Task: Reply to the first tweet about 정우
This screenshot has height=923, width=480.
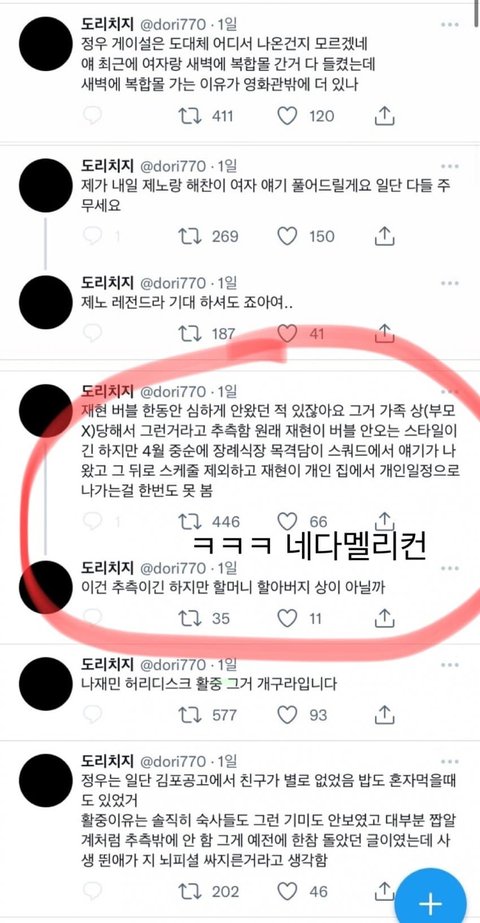Action: tap(92, 116)
